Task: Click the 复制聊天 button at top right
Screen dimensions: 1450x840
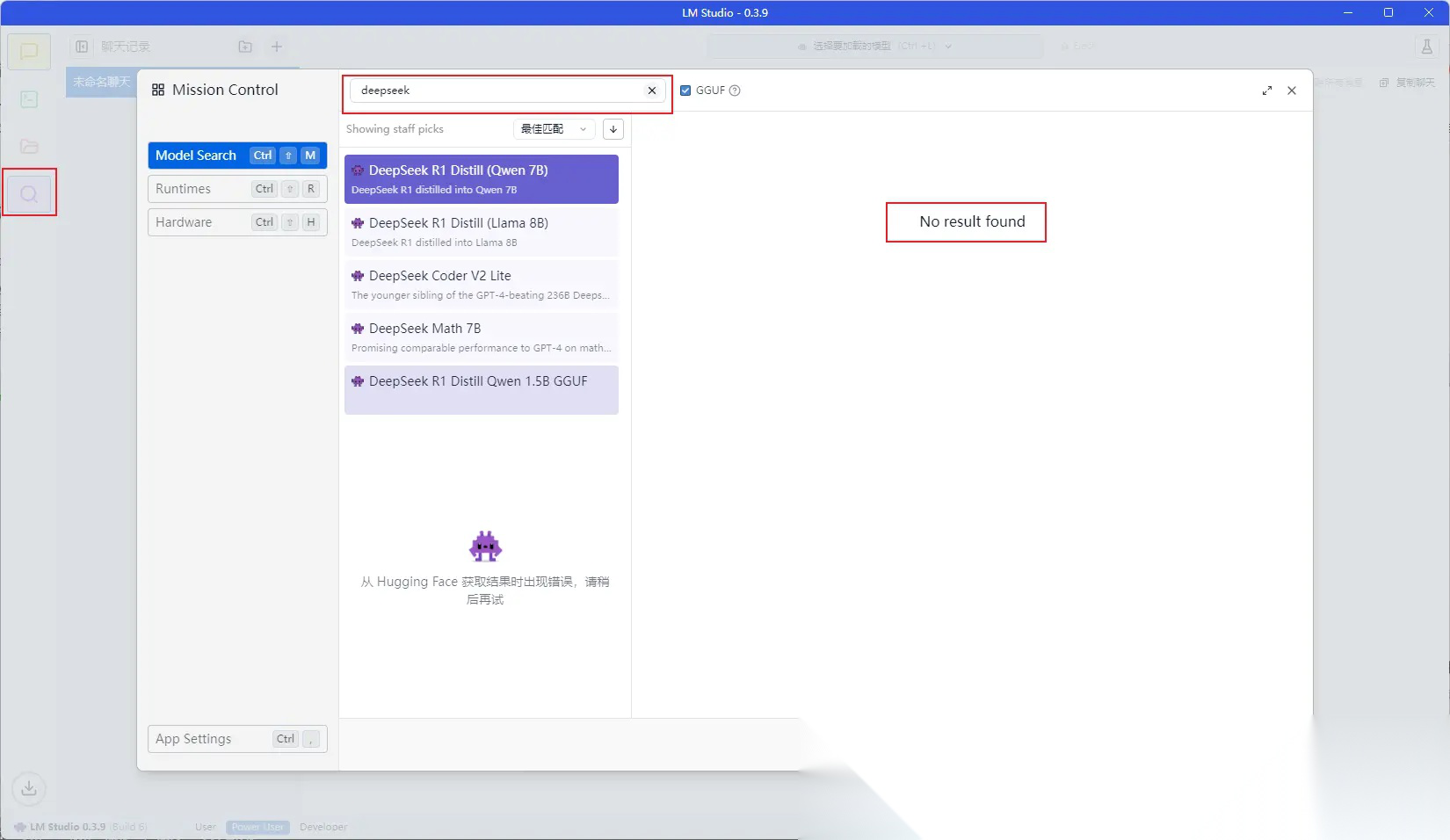Action: (x=1407, y=83)
